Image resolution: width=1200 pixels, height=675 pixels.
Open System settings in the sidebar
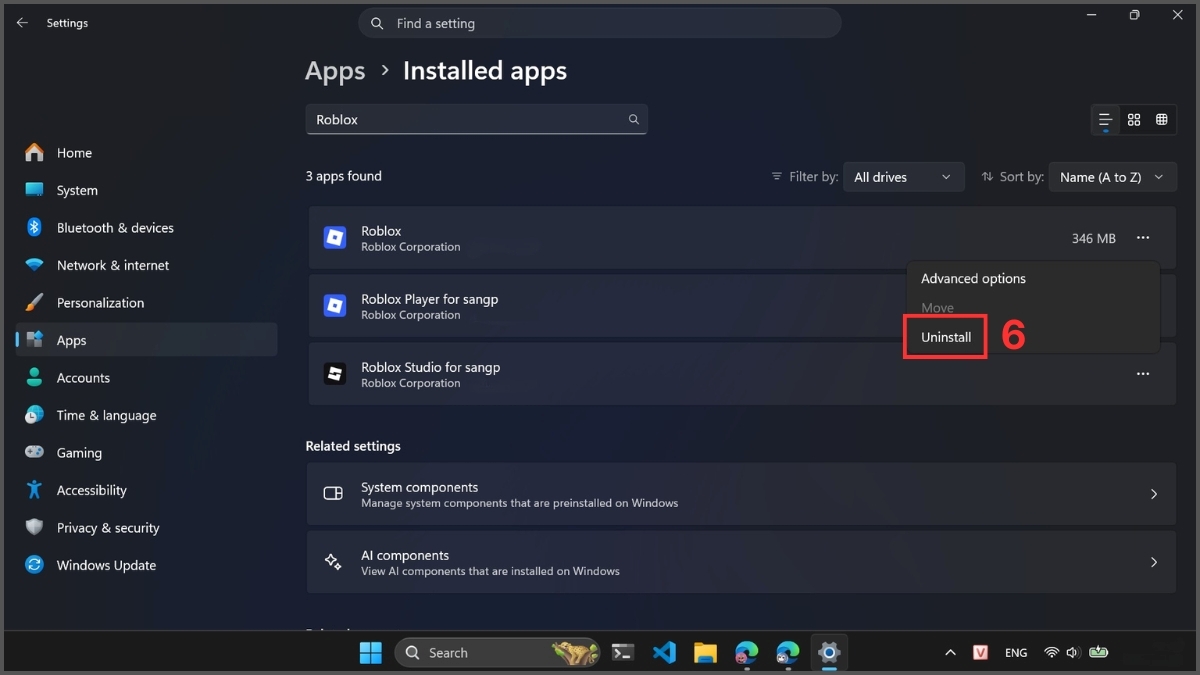pyautogui.click(x=147, y=190)
